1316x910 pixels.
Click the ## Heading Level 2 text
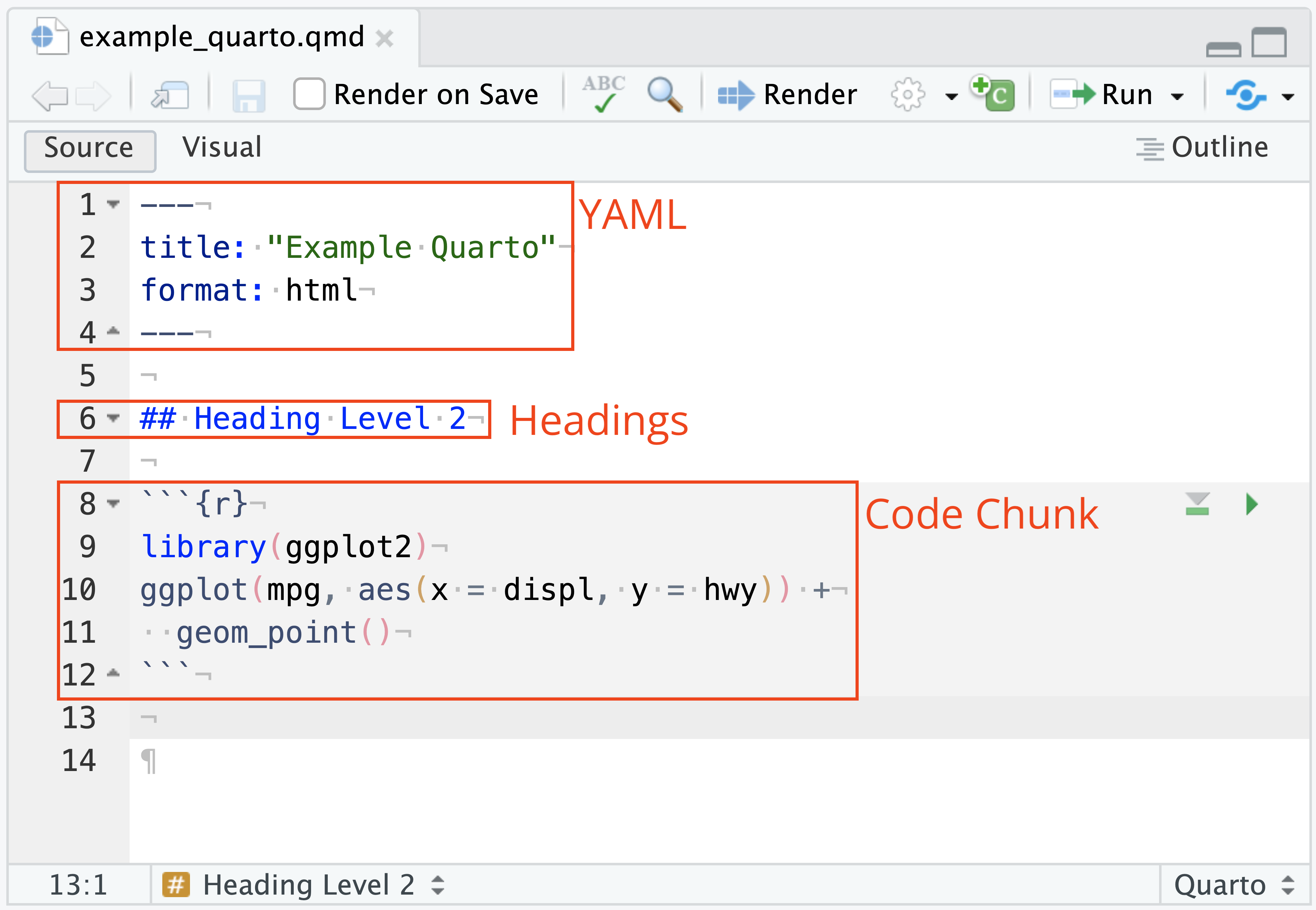303,419
